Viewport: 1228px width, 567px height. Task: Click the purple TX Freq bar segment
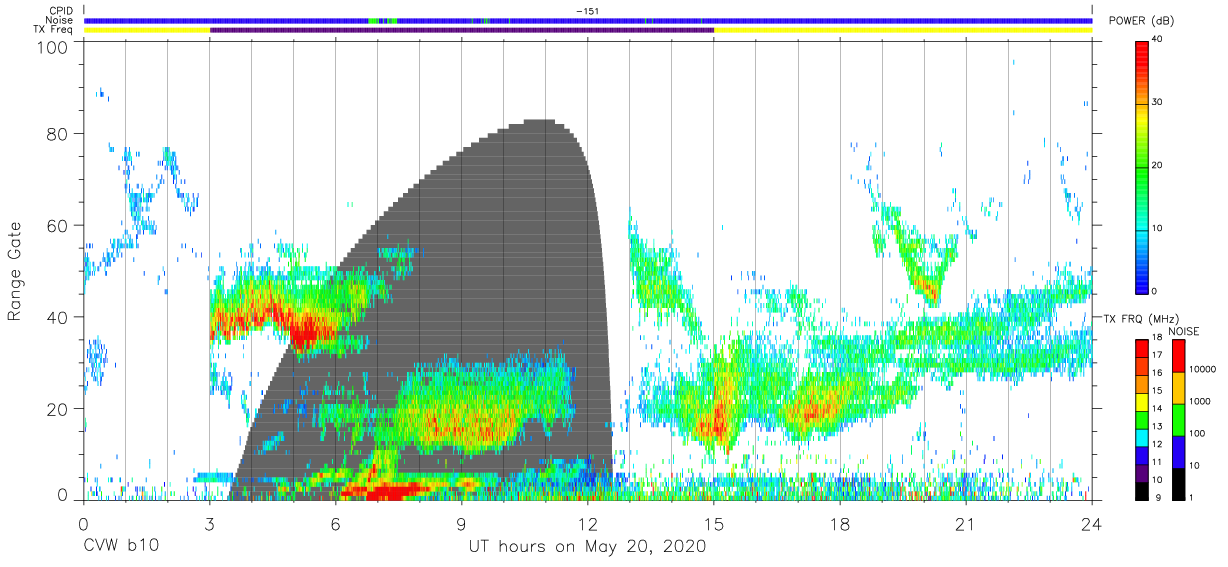[x=462, y=30]
